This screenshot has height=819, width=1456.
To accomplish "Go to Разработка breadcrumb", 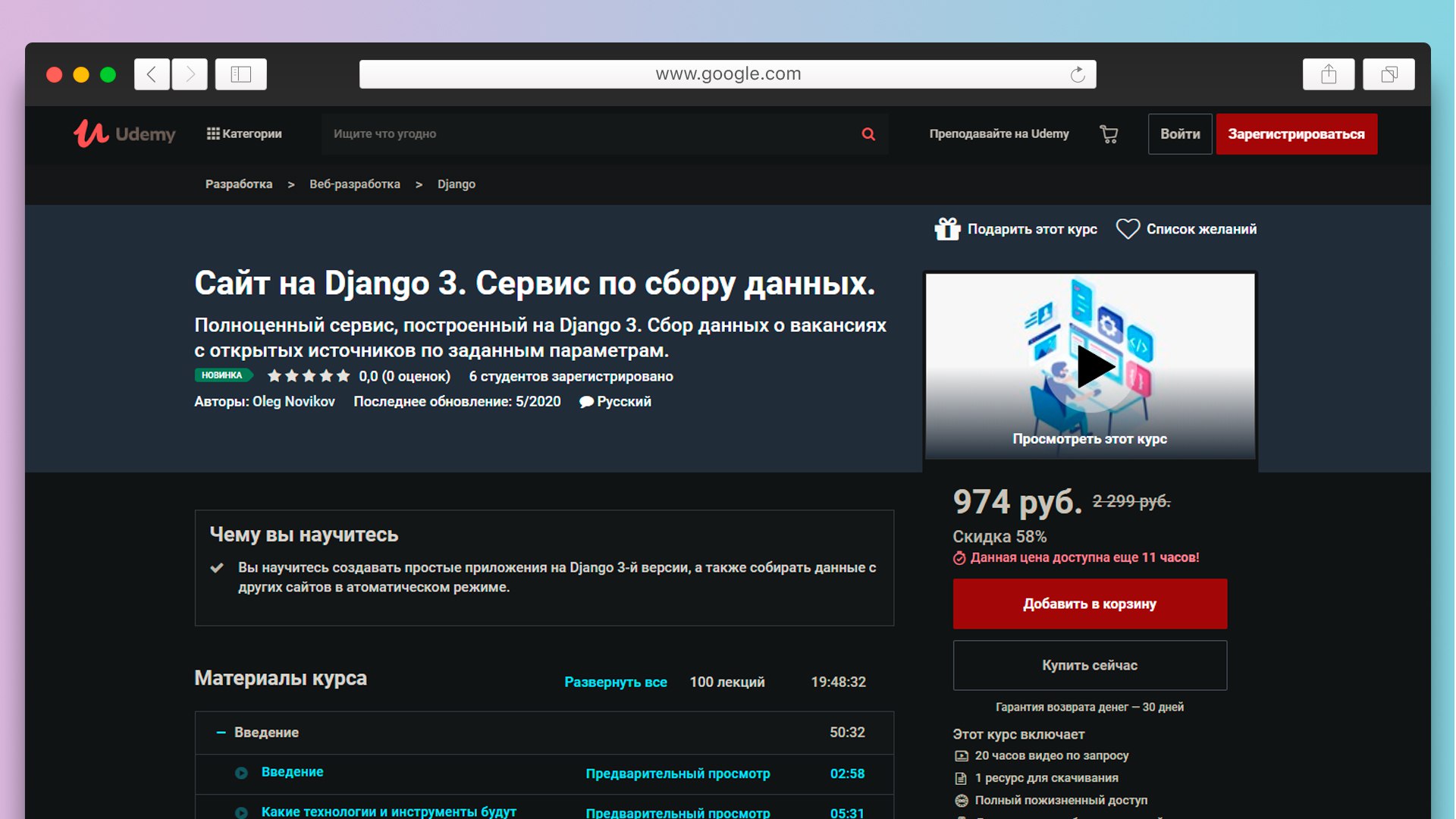I will tap(239, 184).
